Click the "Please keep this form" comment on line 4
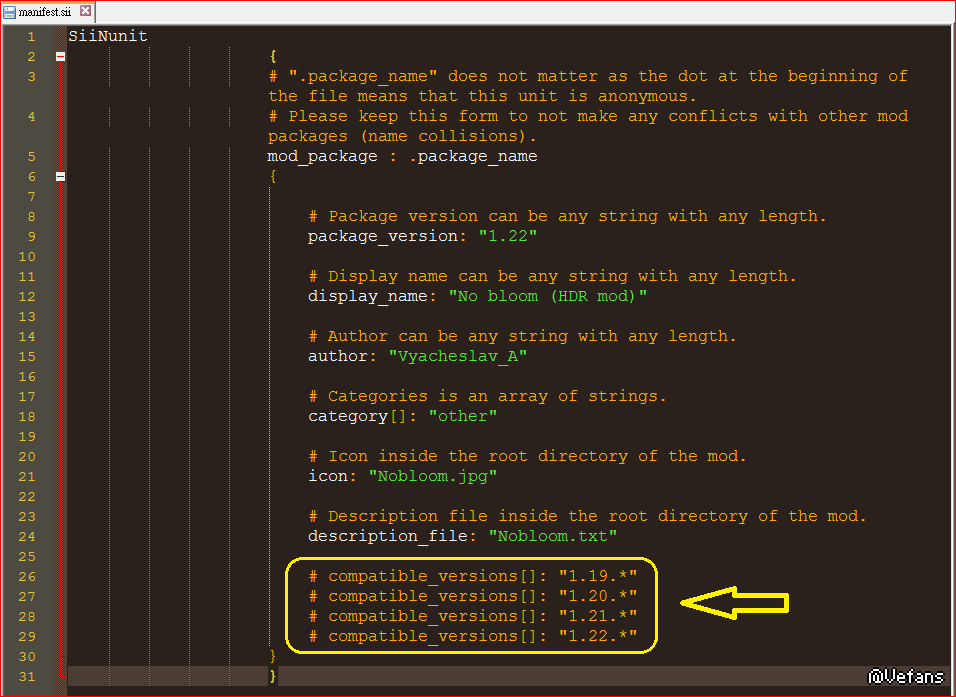Screen dimensions: 956x697 coord(588,126)
